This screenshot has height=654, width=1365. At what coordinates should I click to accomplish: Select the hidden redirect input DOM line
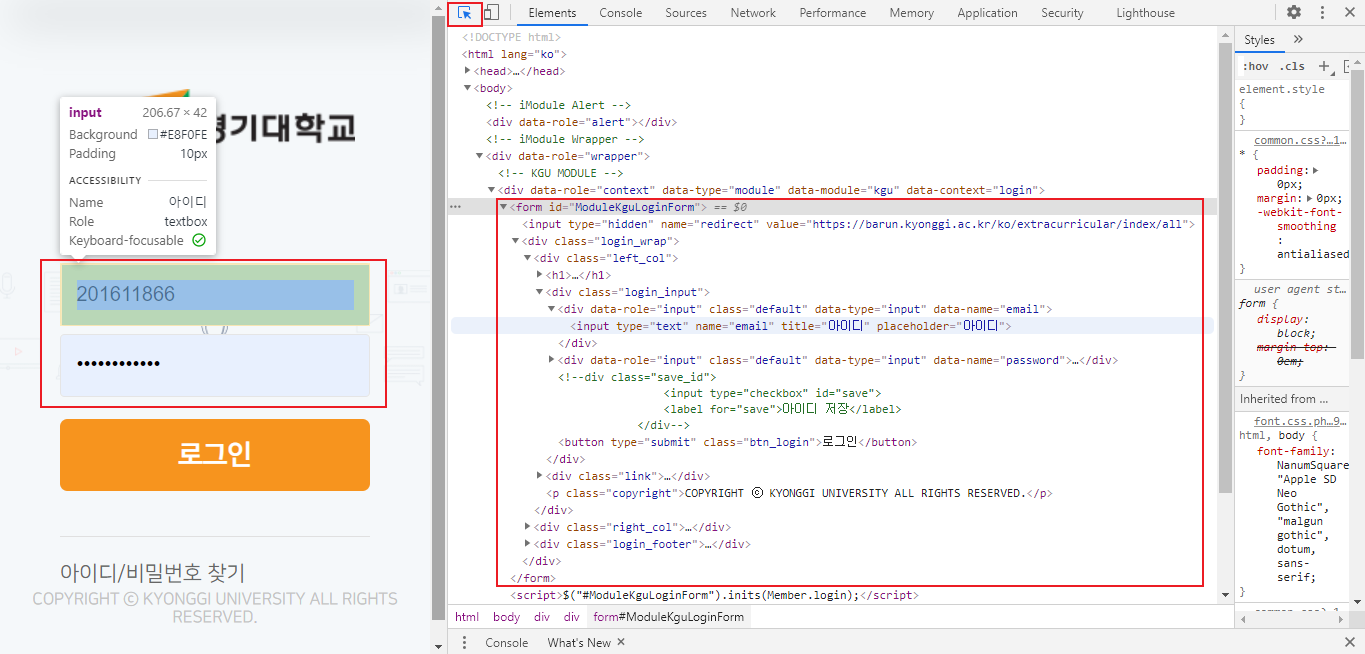coord(858,224)
